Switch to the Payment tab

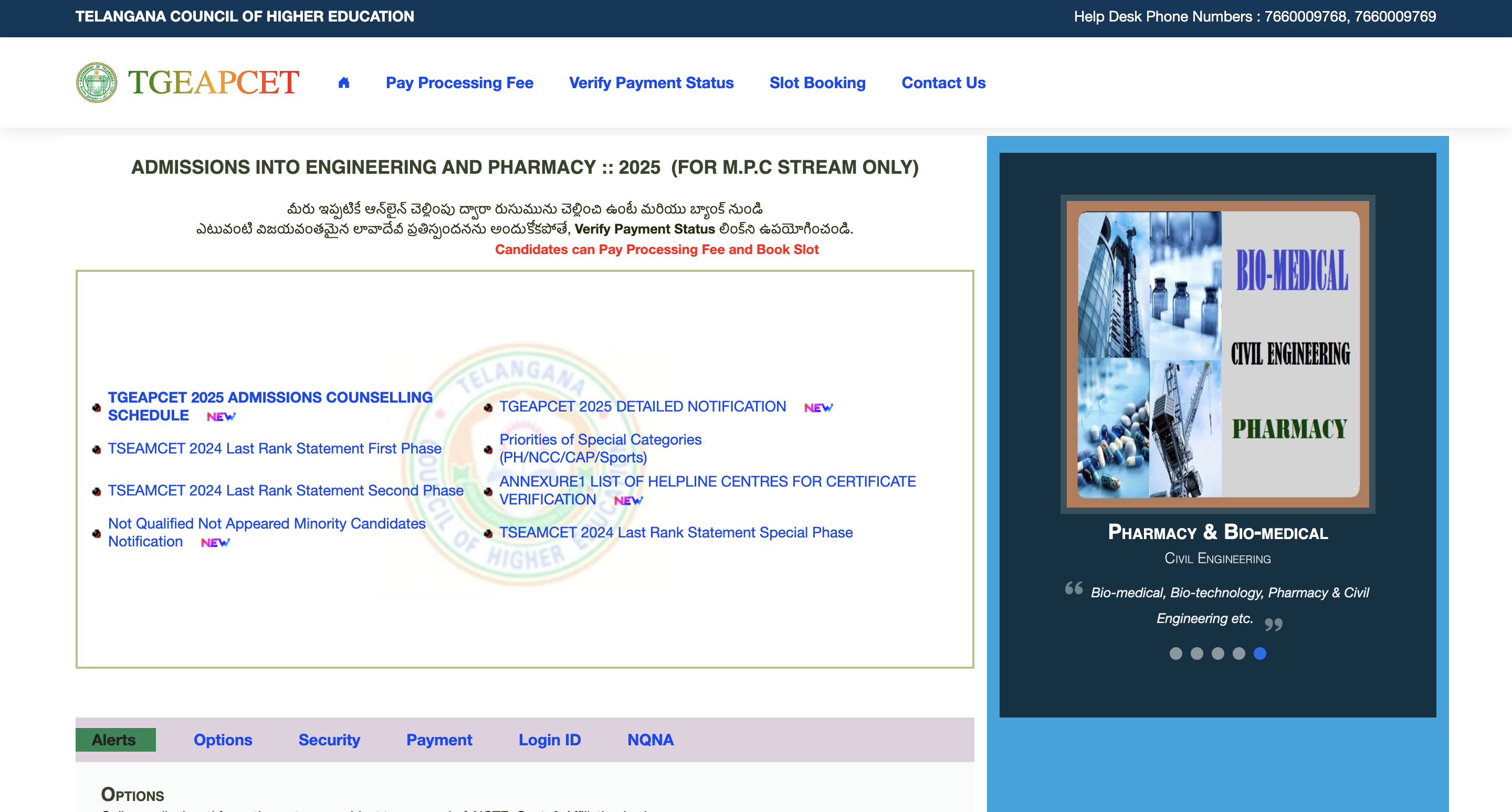tap(439, 740)
